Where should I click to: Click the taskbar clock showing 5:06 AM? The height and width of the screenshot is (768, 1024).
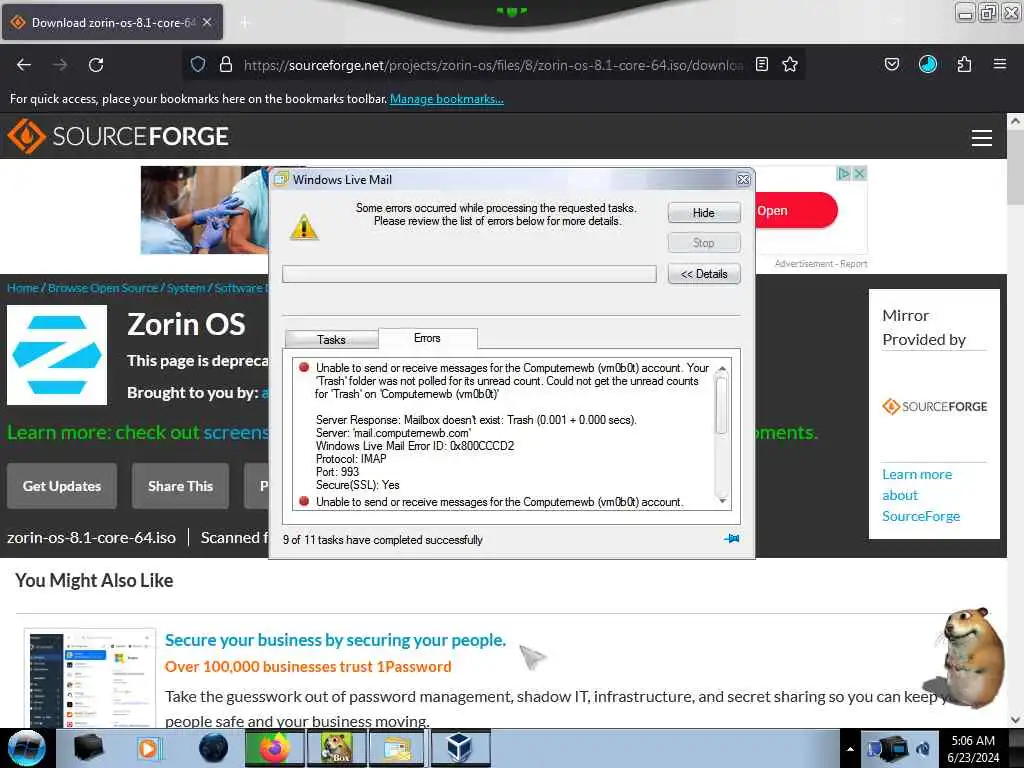973,748
